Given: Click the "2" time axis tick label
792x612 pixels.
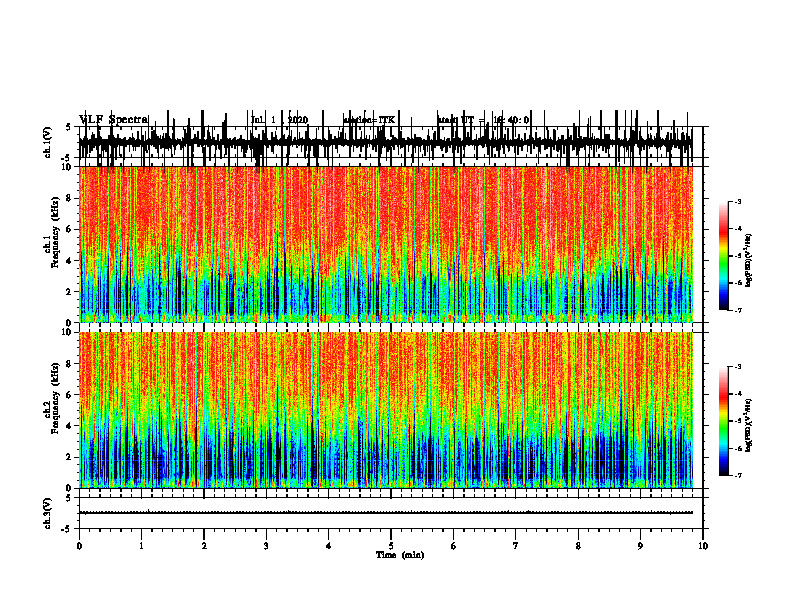Looking at the screenshot, I should pyautogui.click(x=204, y=546).
